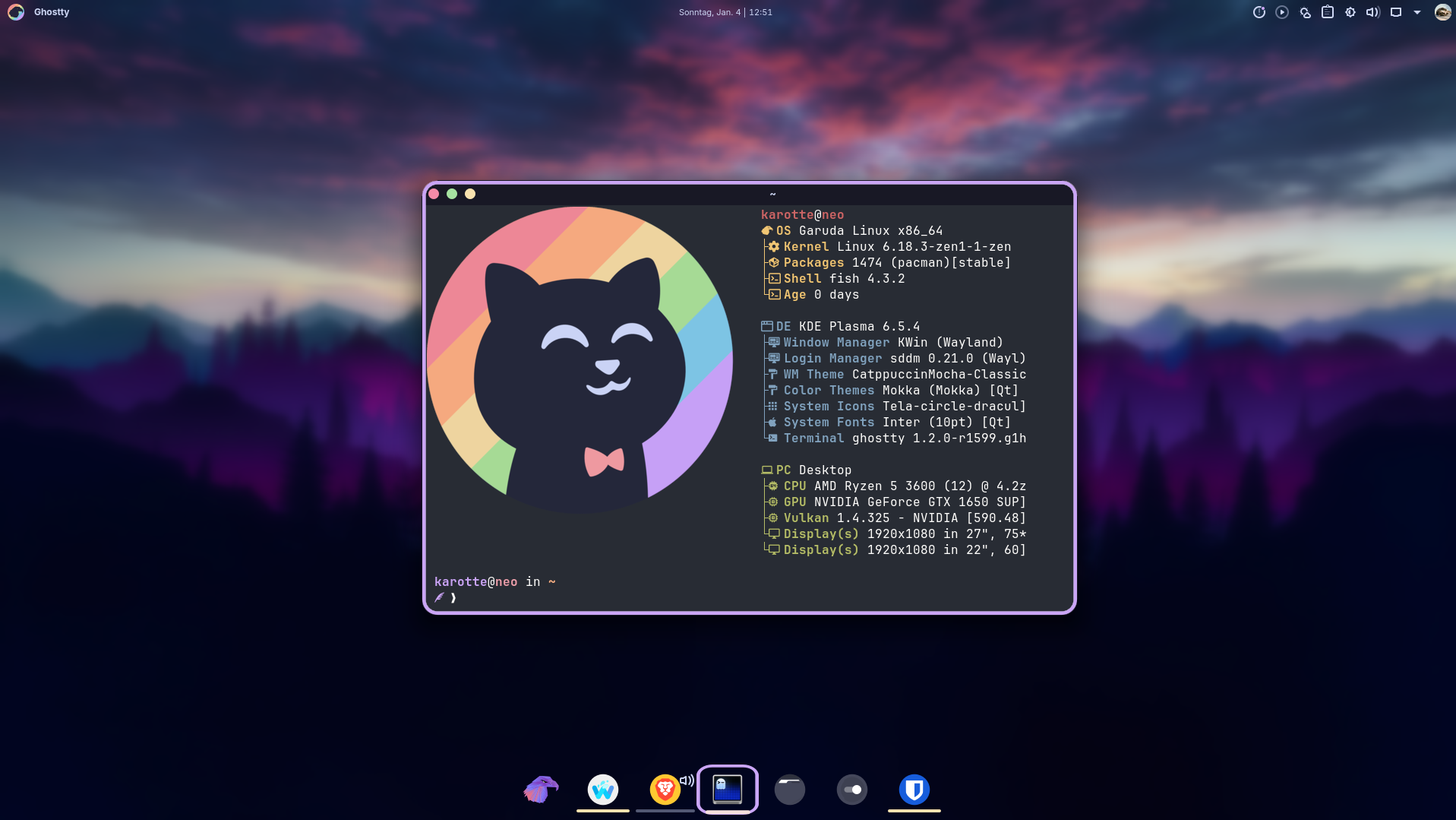This screenshot has width=1456, height=820.
Task: Switch to the Ghostty terminal dock icon
Action: click(727, 790)
